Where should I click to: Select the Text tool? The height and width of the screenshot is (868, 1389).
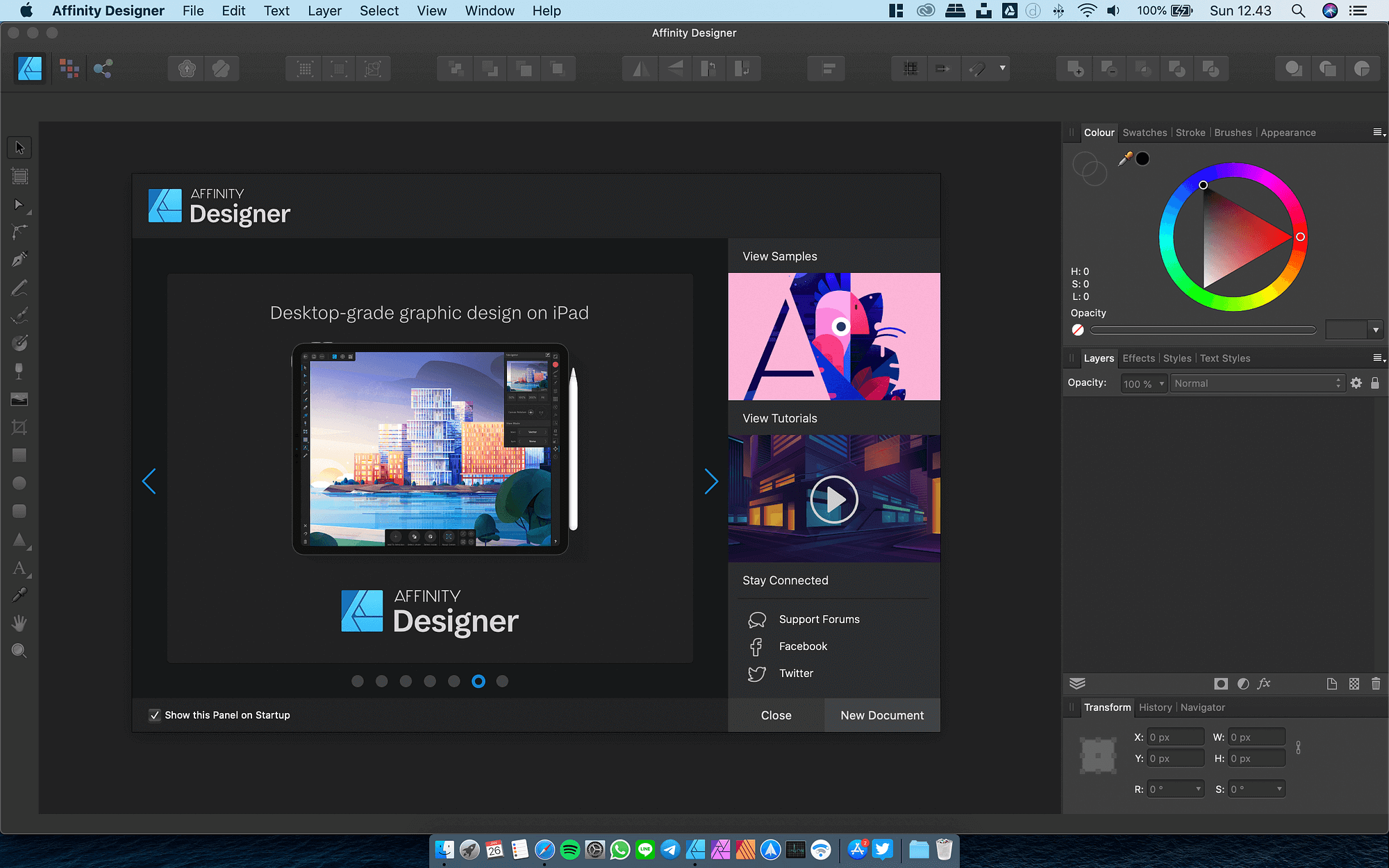pos(19,569)
